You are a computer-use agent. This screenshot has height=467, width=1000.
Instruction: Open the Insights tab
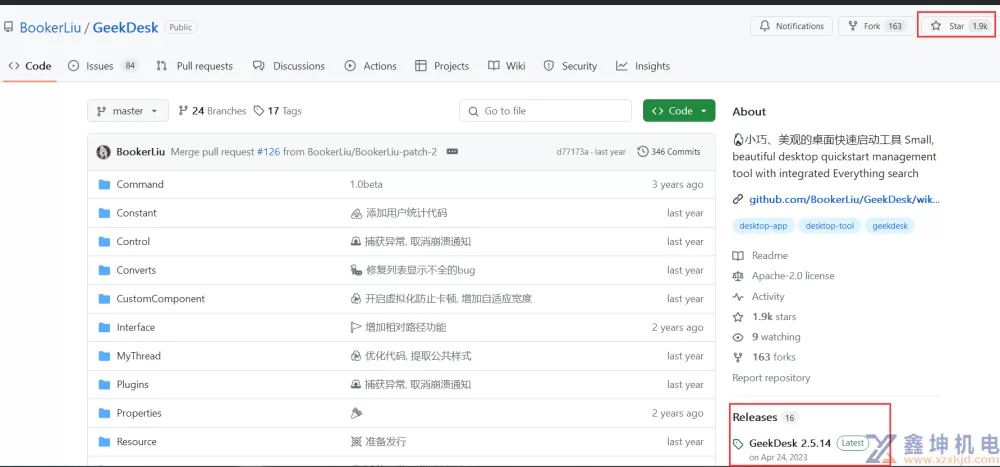click(643, 66)
